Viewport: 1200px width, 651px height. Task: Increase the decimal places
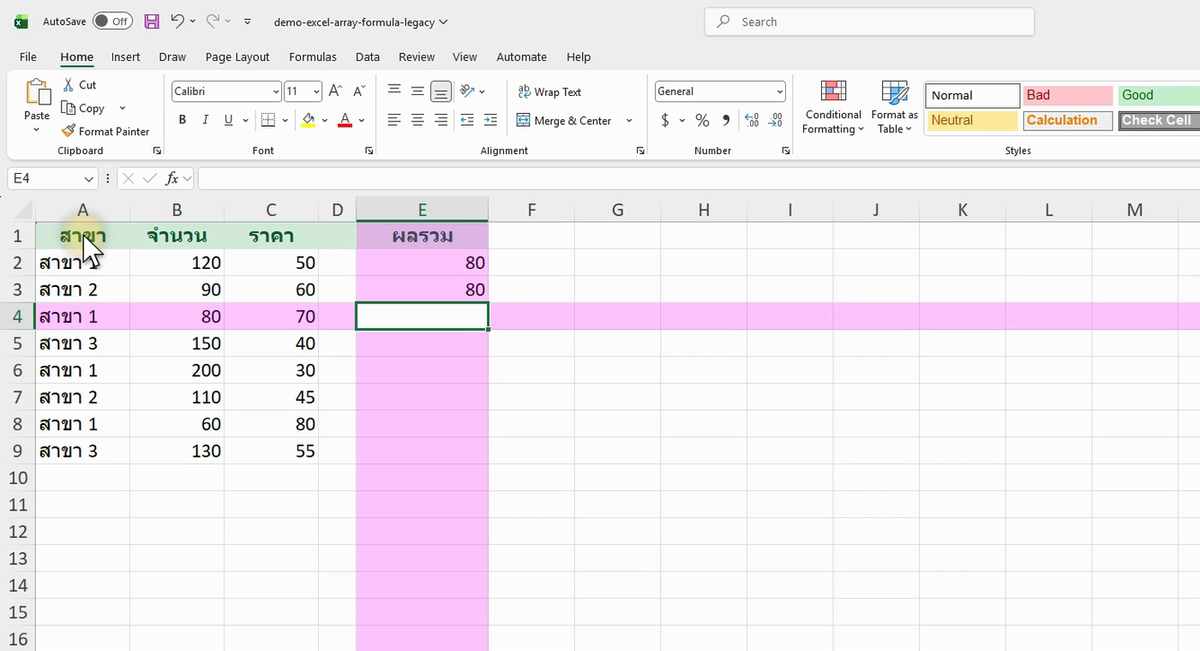(x=752, y=120)
